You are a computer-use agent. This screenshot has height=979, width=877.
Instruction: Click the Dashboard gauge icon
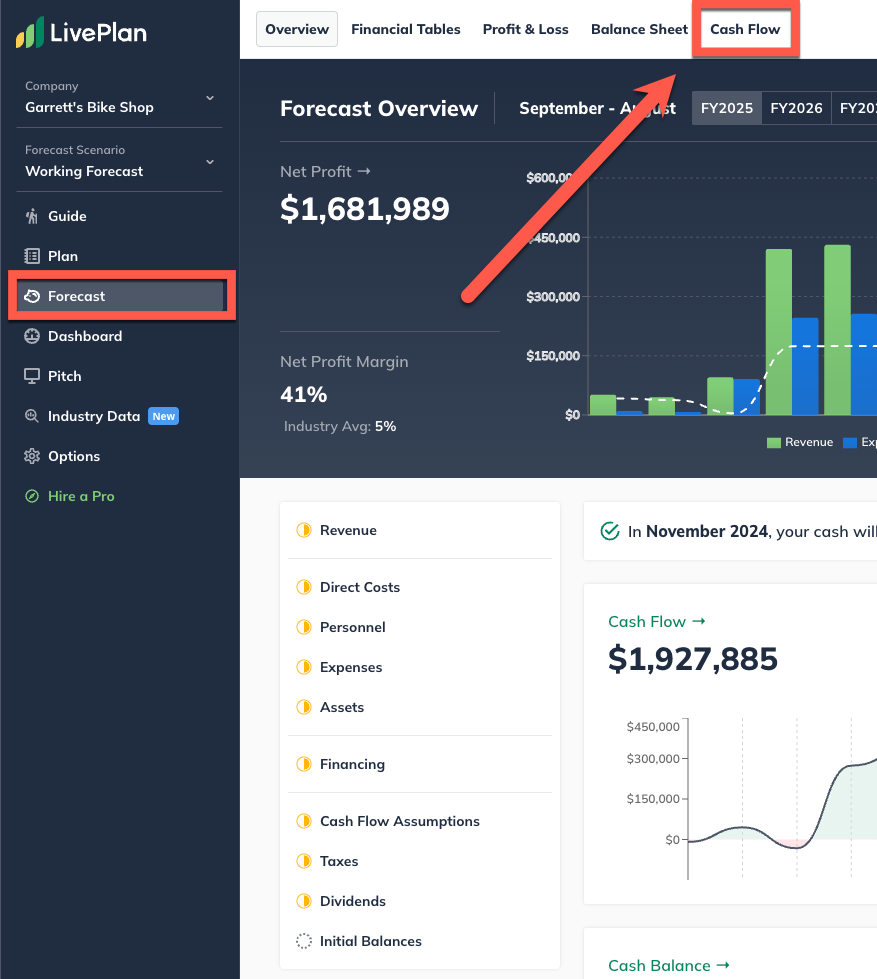point(32,336)
